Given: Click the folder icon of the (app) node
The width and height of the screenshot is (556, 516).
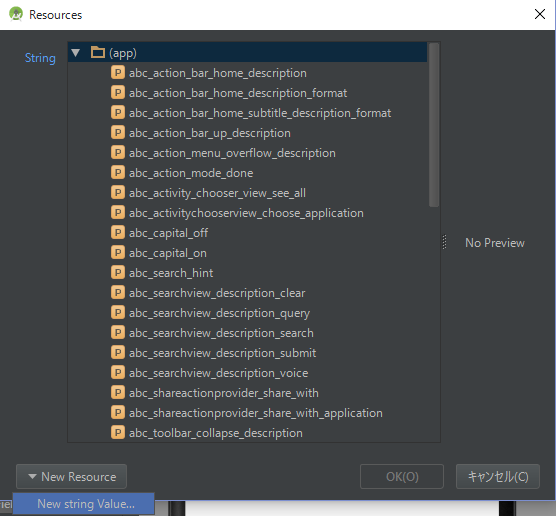Looking at the screenshot, I should pyautogui.click(x=98, y=52).
